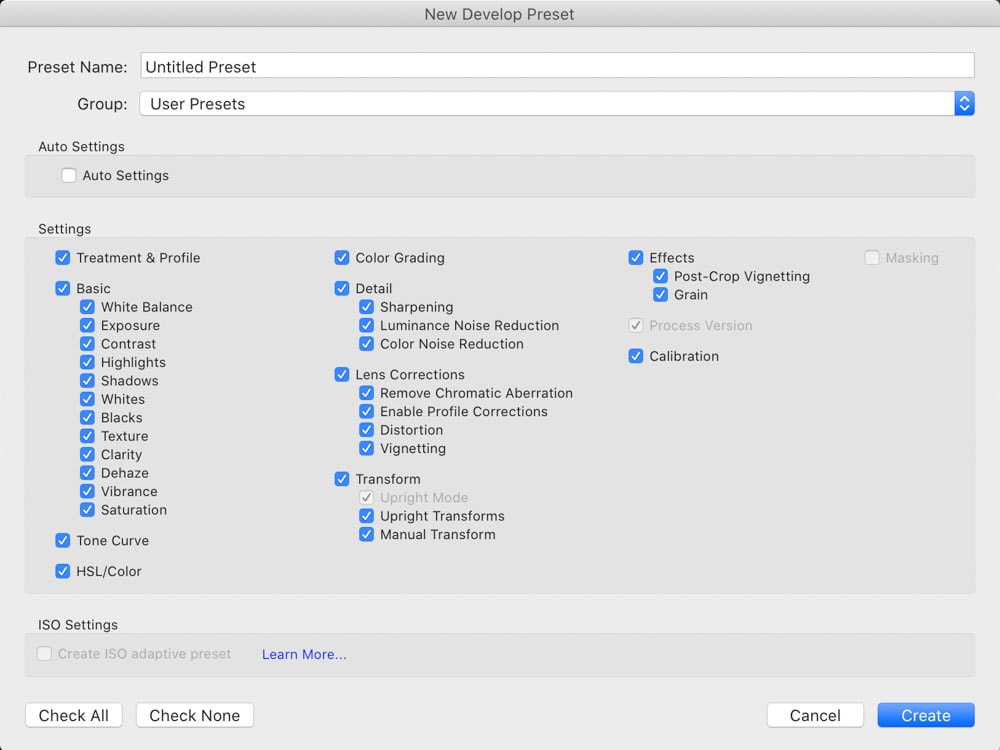The width and height of the screenshot is (1000, 750).
Task: Uncheck Treatment & Profile
Action: coord(62,258)
